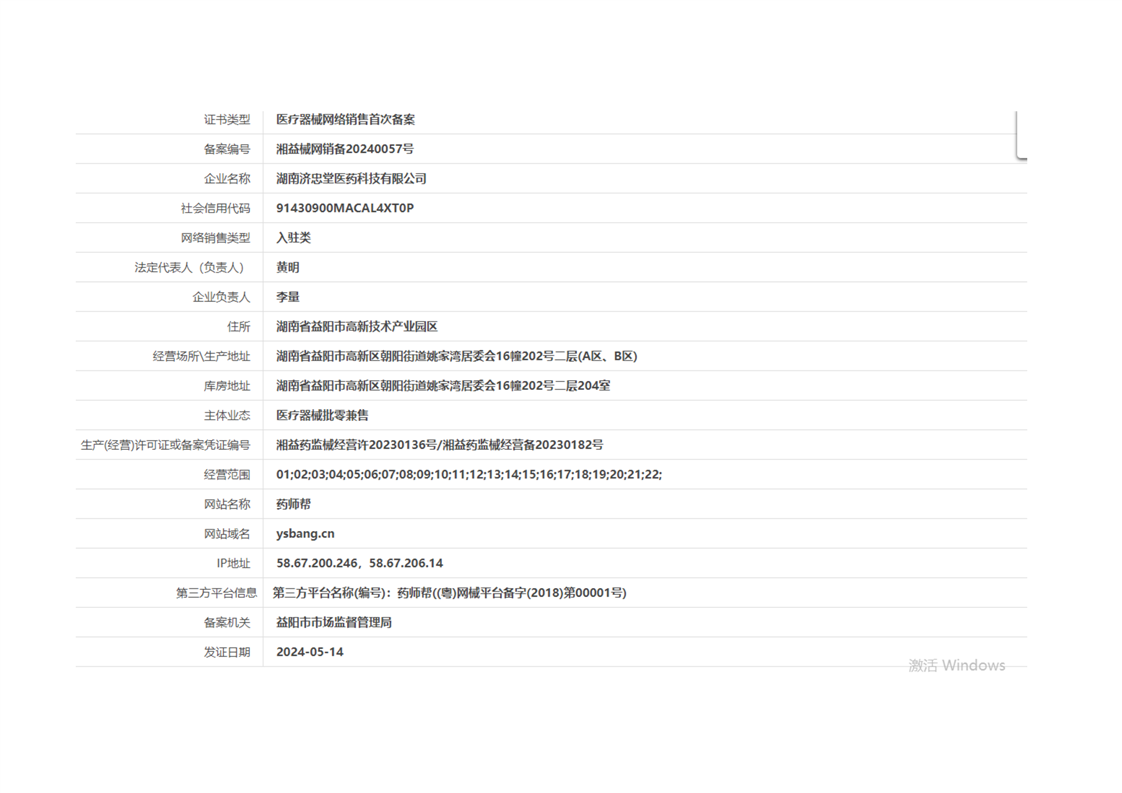
Task: Select filing authority 益阳市市场监督管理局
Action: tap(333, 622)
